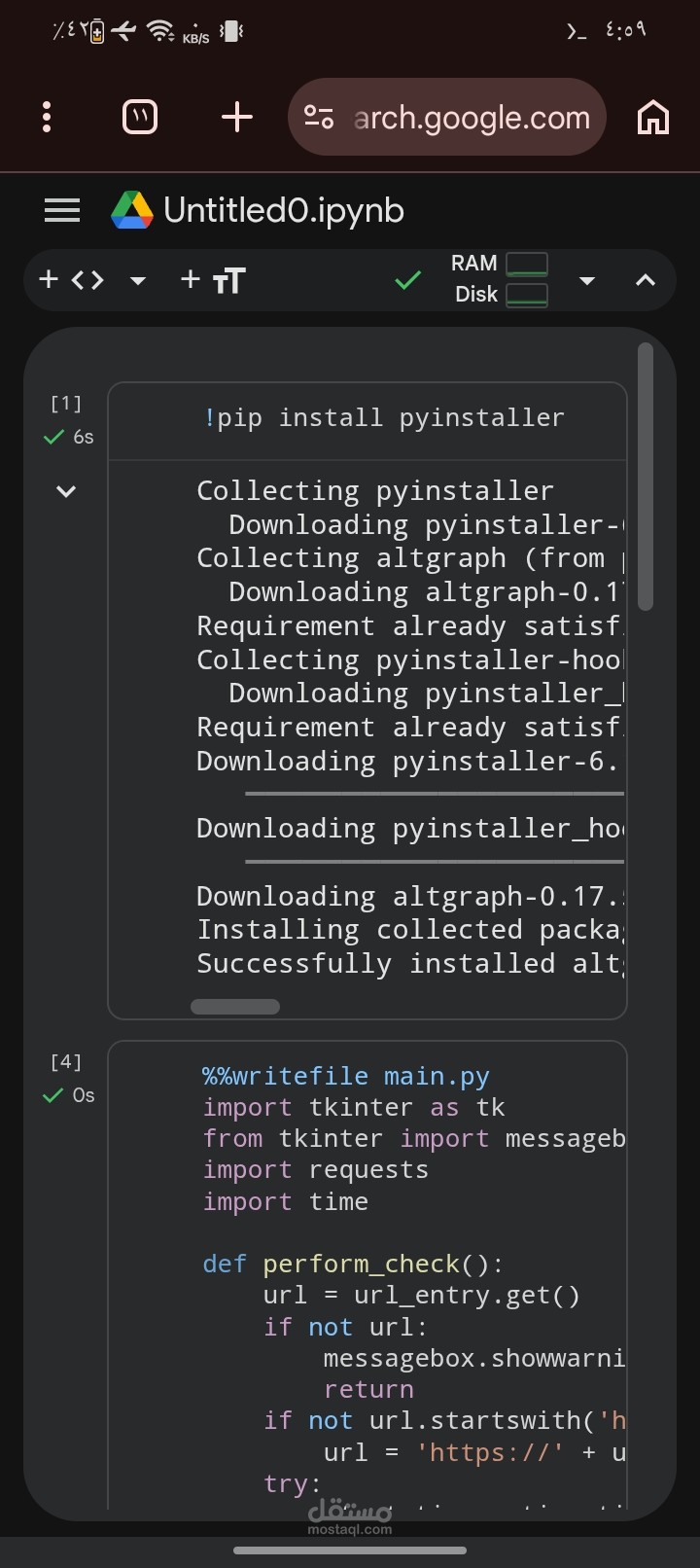700x1568 pixels.
Task: Tap the Wi-Fi status icon
Action: point(160,31)
